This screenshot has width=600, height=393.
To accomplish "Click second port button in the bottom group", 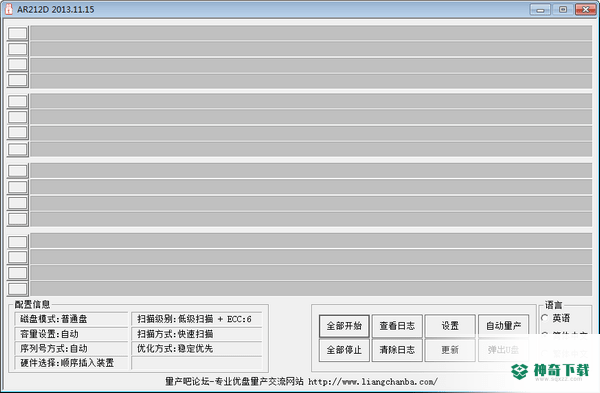I will [x=18, y=257].
